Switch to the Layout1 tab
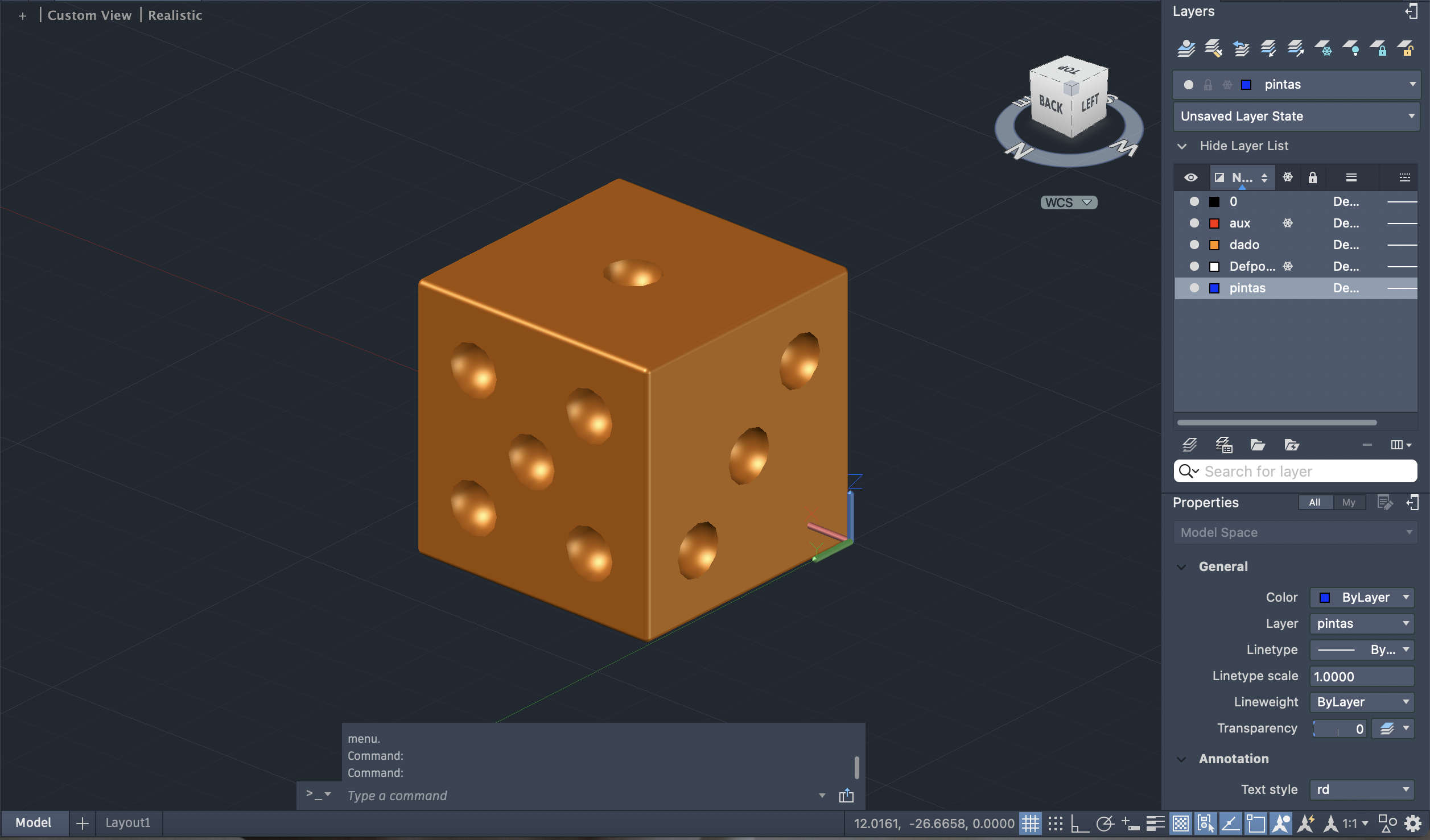 point(127,822)
